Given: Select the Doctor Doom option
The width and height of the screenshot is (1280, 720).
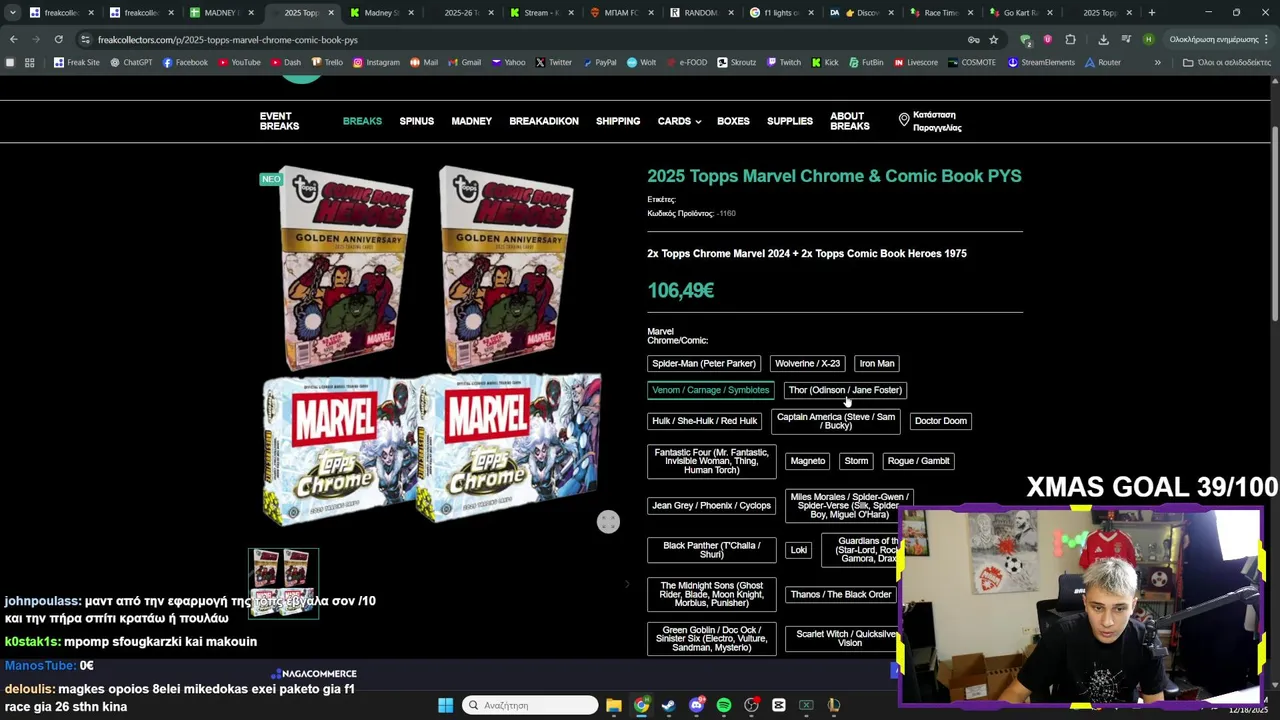Looking at the screenshot, I should (x=941, y=421).
